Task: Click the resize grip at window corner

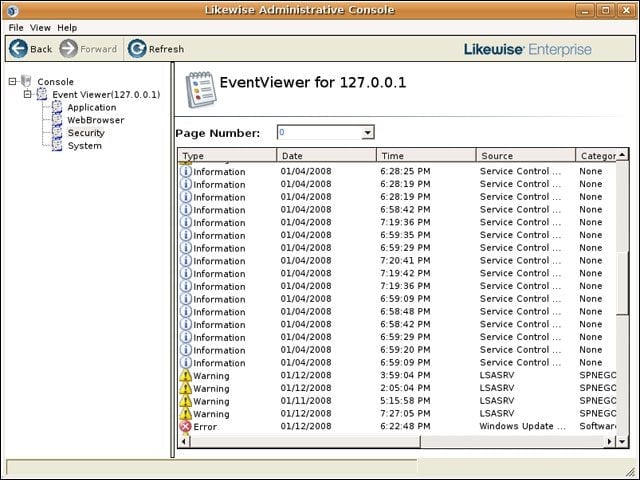Action: coord(630,471)
